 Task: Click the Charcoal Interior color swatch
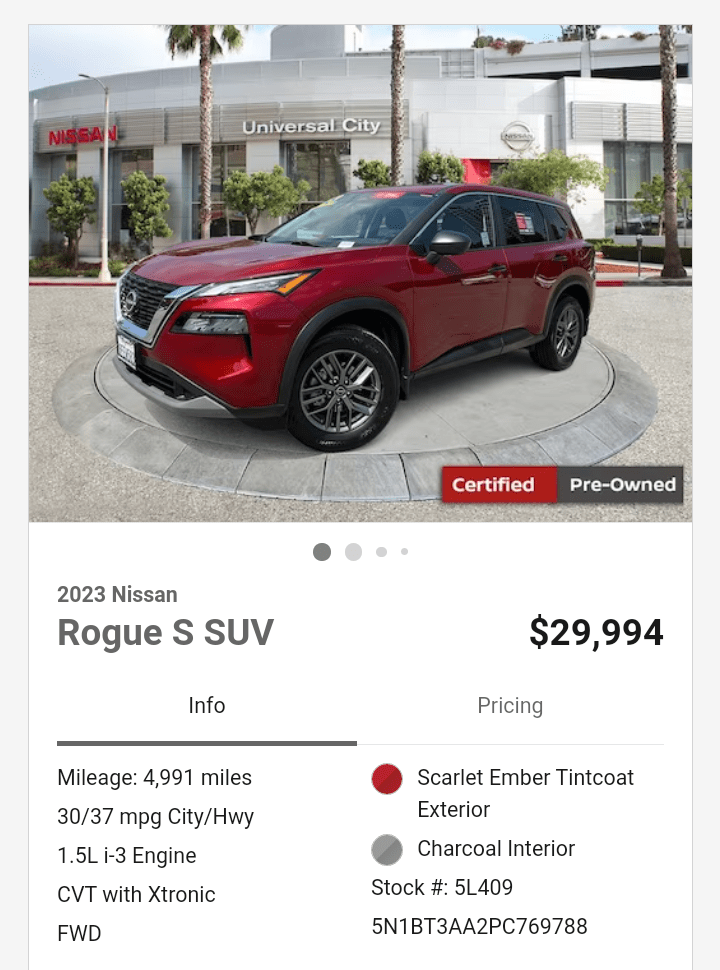coord(387,849)
